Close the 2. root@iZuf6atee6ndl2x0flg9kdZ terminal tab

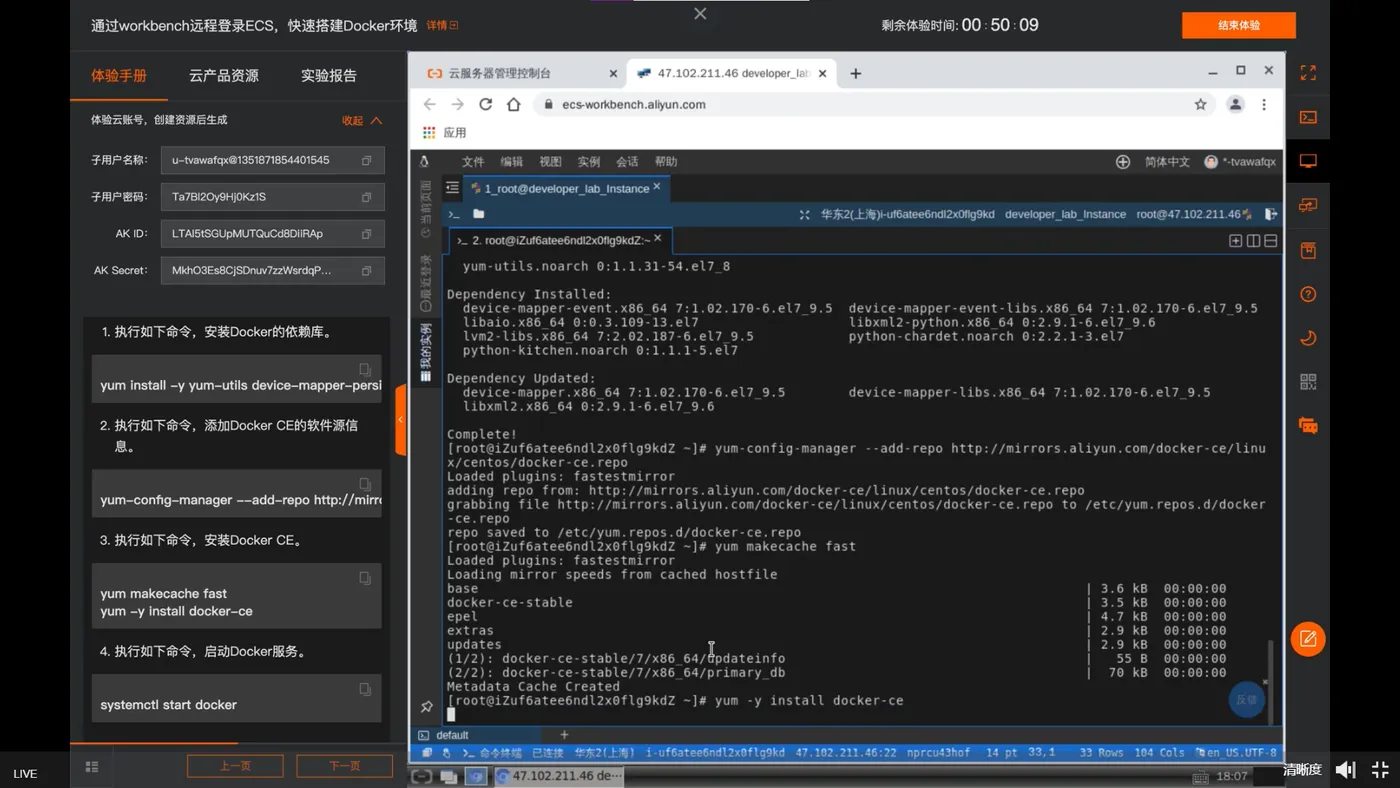657,239
